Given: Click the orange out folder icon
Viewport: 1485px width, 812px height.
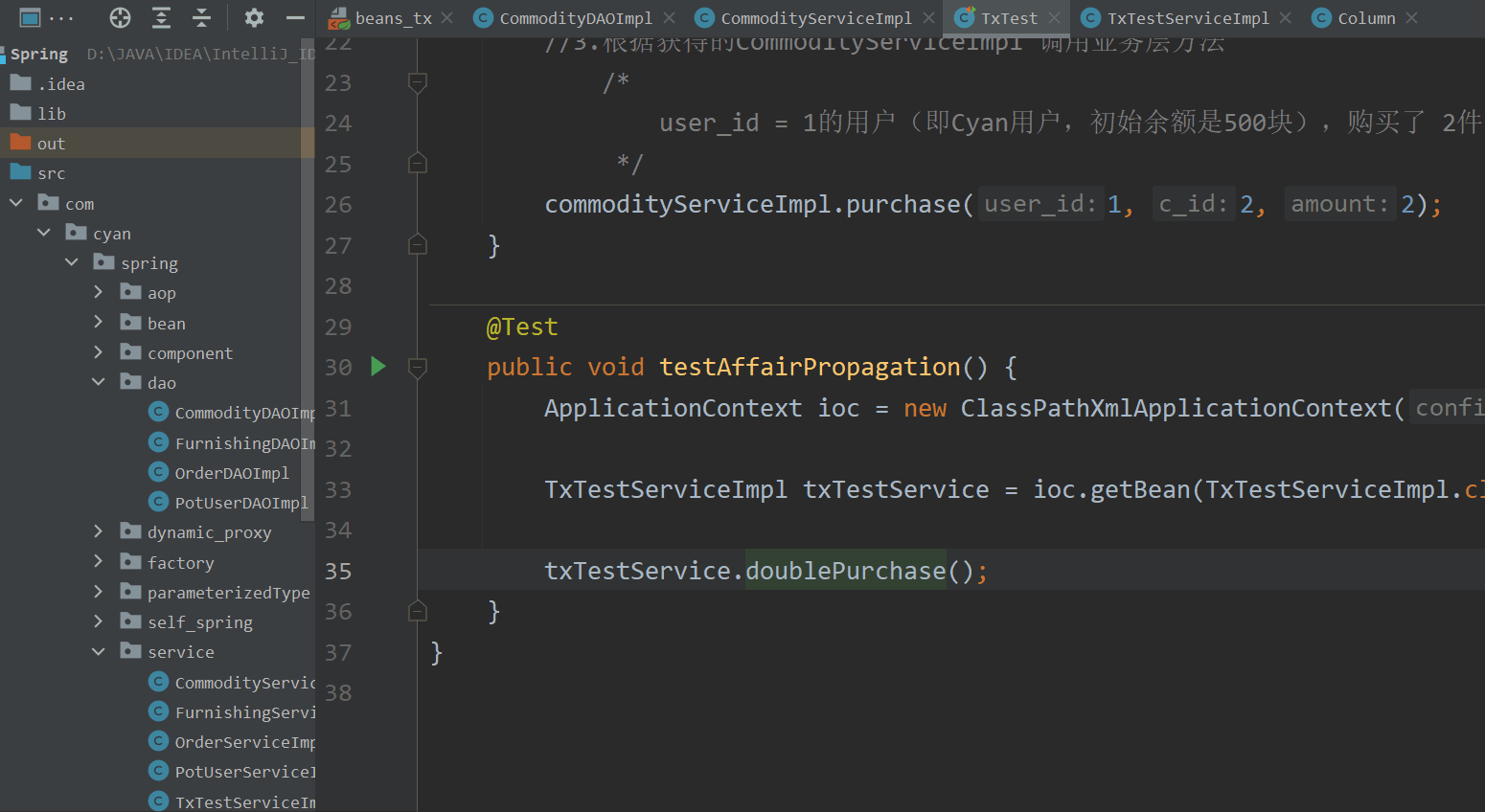Looking at the screenshot, I should click(20, 143).
